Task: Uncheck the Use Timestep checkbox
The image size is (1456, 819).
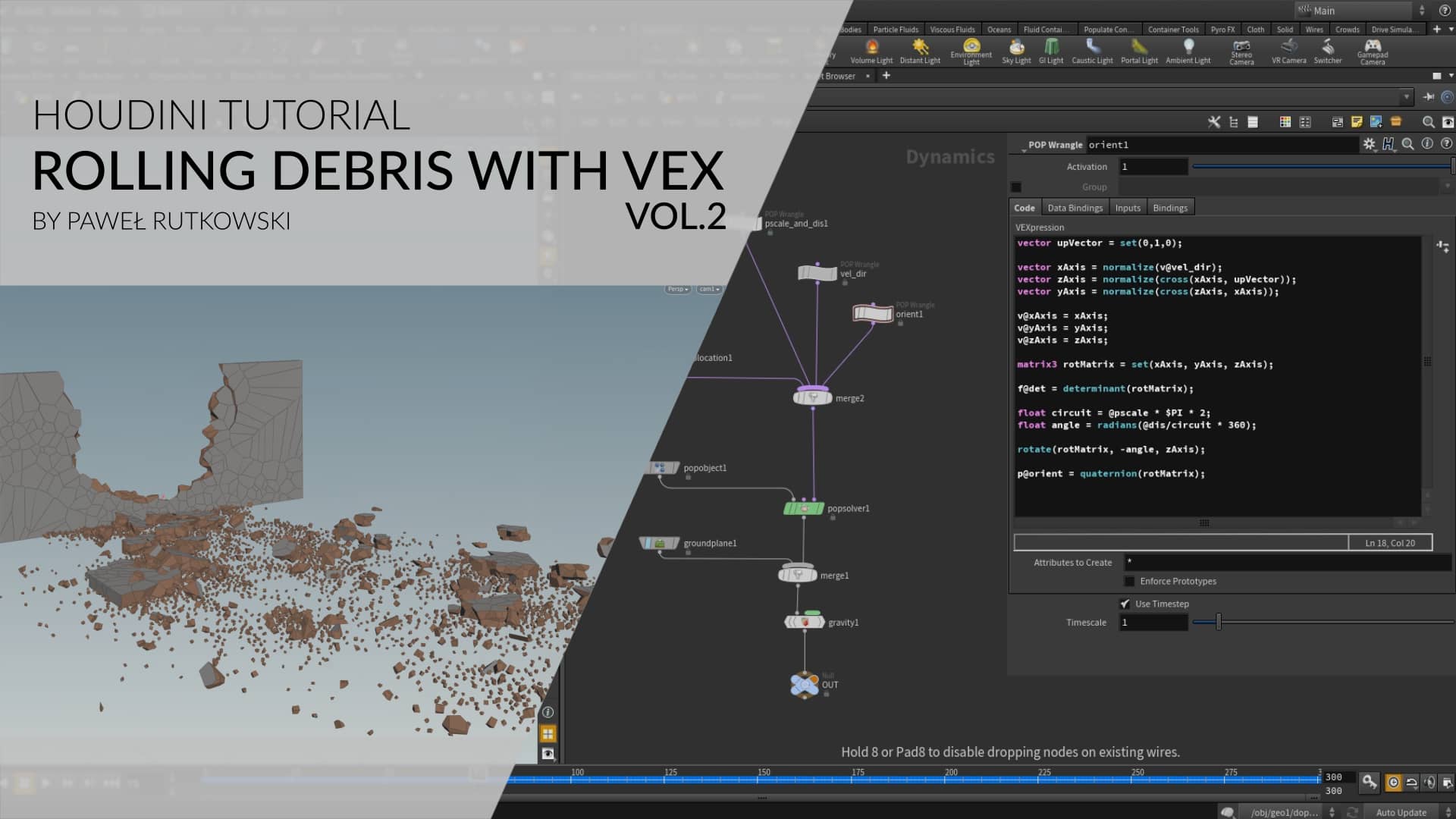Action: coord(1125,604)
